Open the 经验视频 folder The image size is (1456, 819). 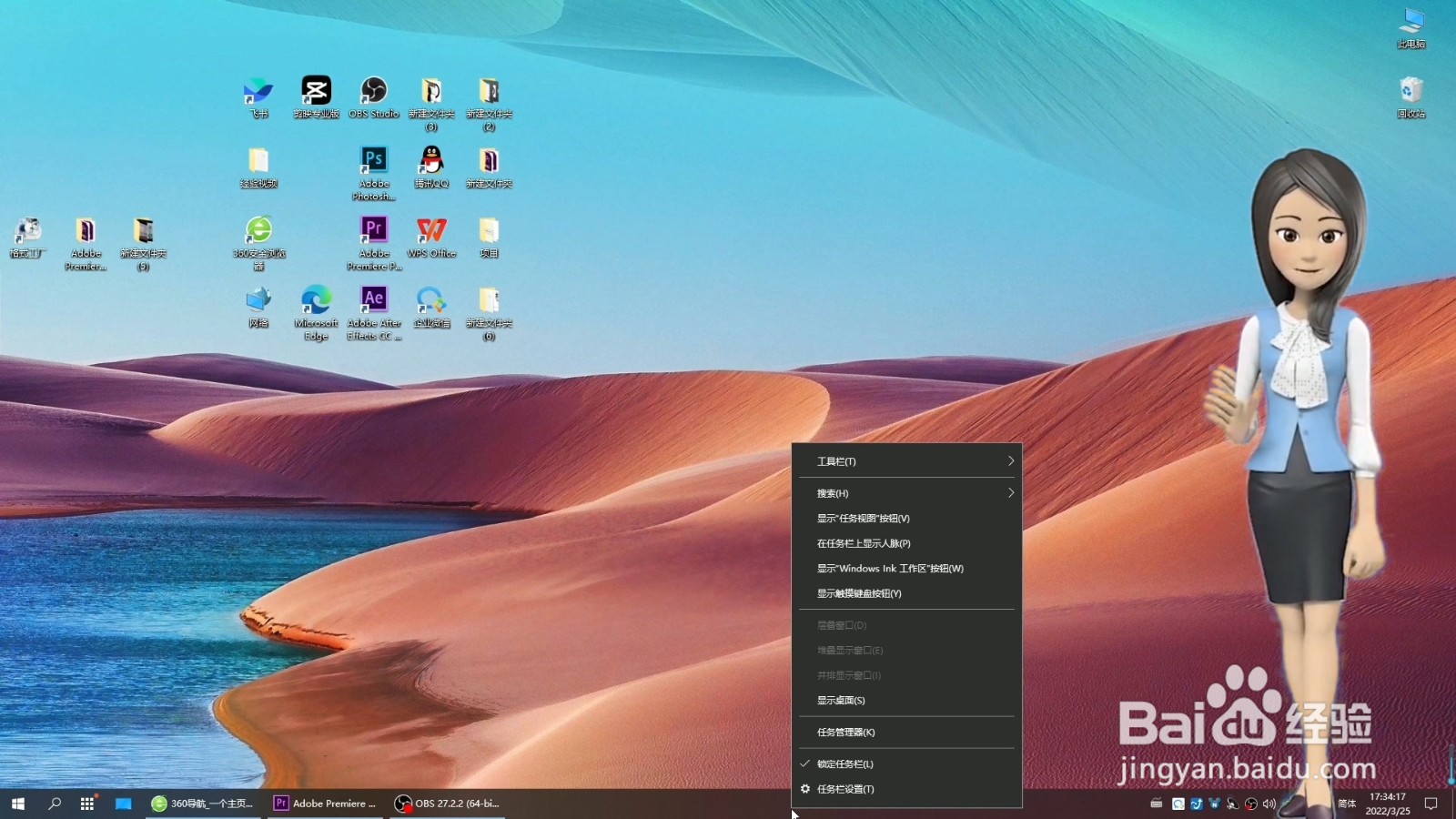[258, 167]
